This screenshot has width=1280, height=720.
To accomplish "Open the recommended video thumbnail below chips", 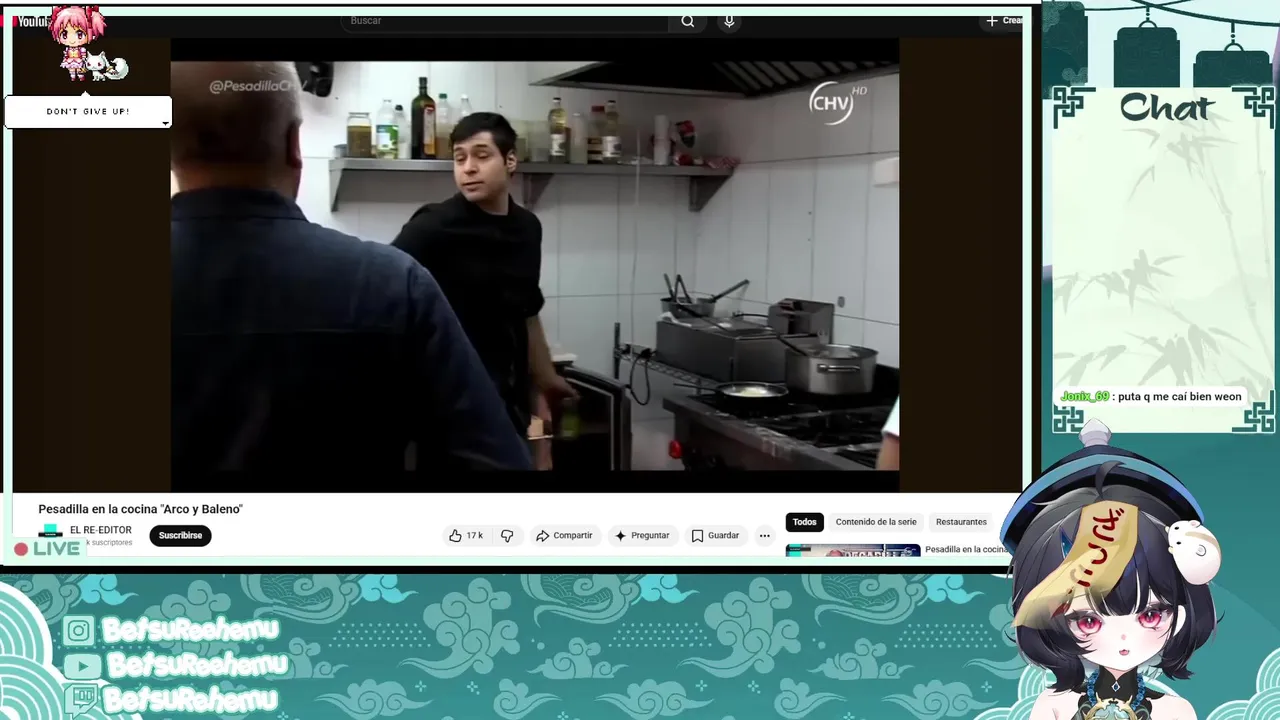I will (x=853, y=550).
